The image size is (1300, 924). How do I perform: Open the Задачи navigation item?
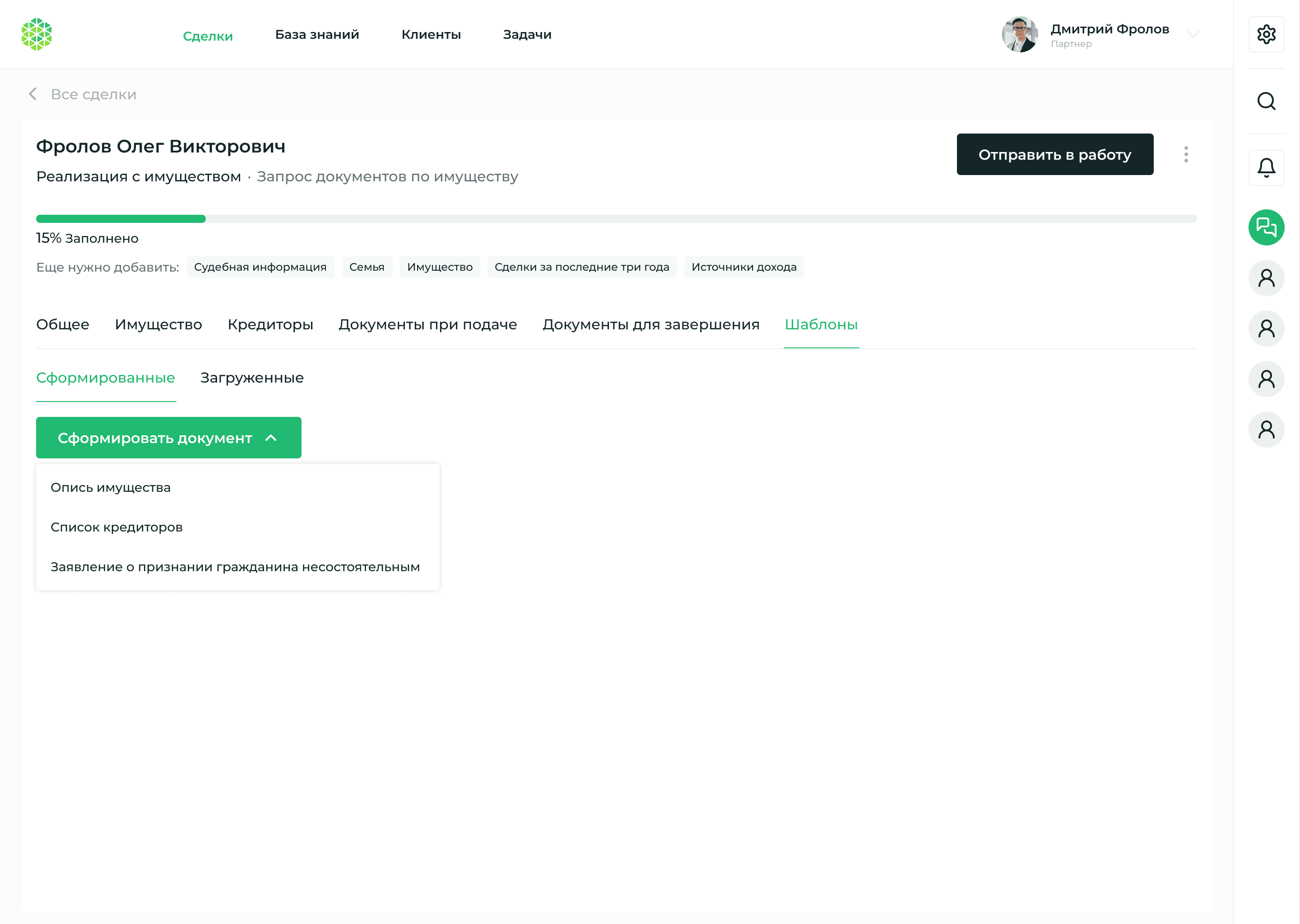tap(527, 35)
